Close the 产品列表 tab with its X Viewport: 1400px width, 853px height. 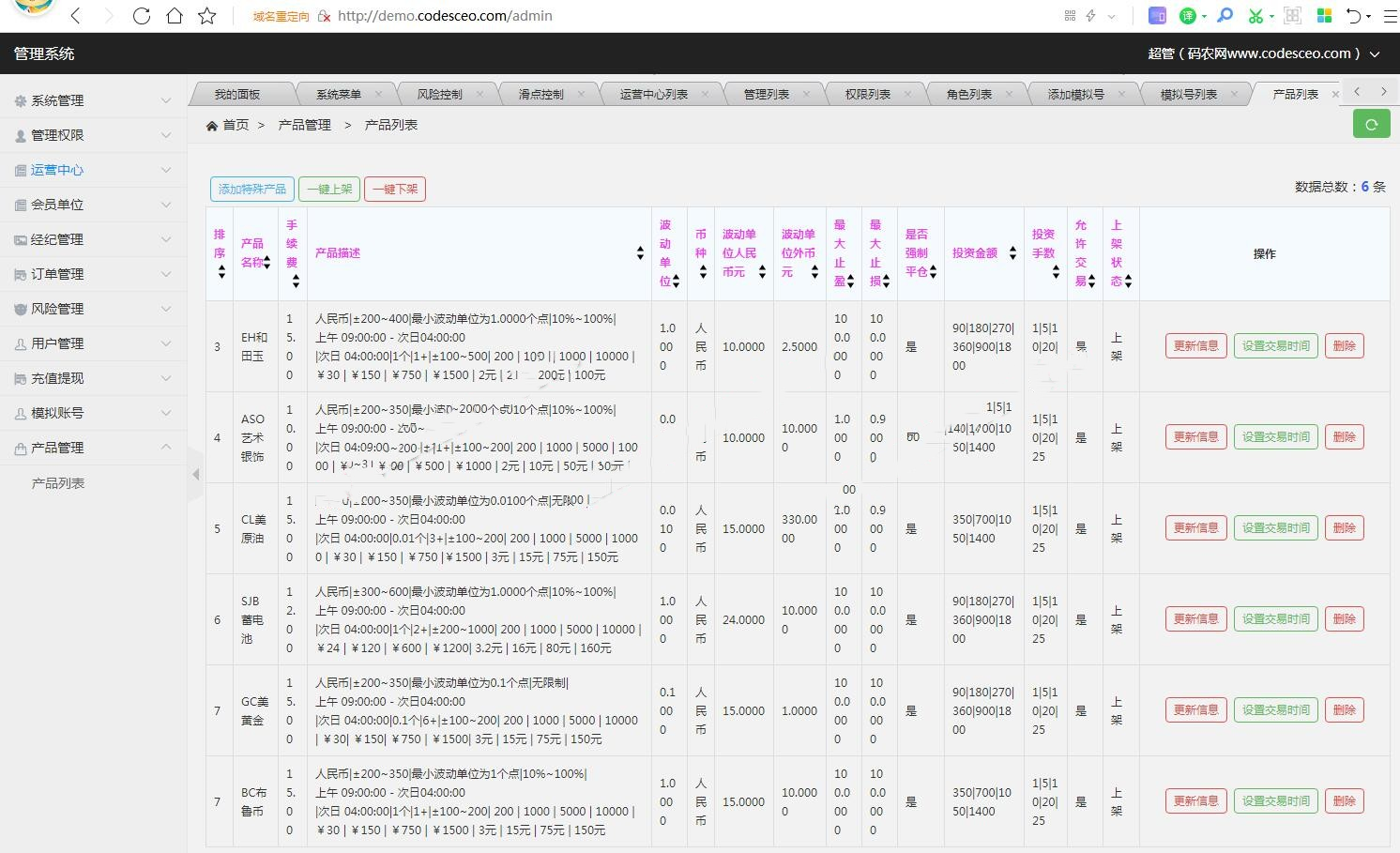tap(1335, 95)
